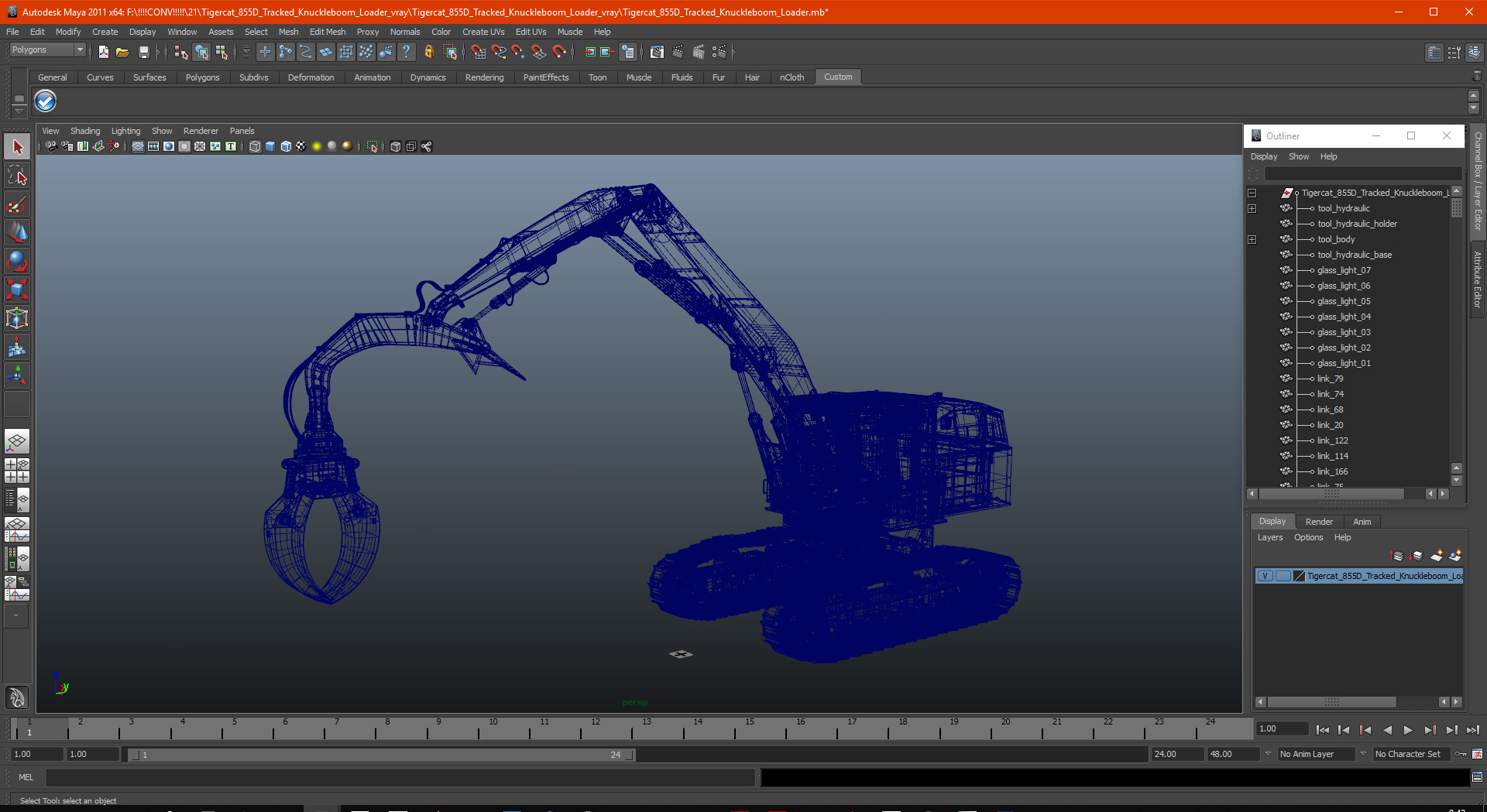The width and height of the screenshot is (1487, 812).
Task: Activate the Move tool cone icon
Action: [x=17, y=232]
